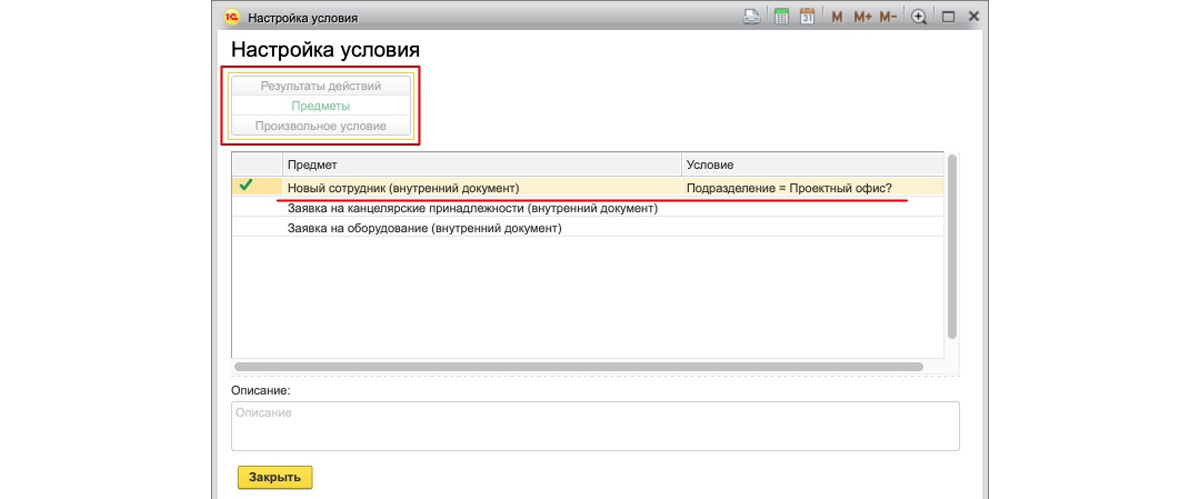The width and height of the screenshot is (1200, 499).
Task: Click the Закрыть button
Action: point(275,477)
